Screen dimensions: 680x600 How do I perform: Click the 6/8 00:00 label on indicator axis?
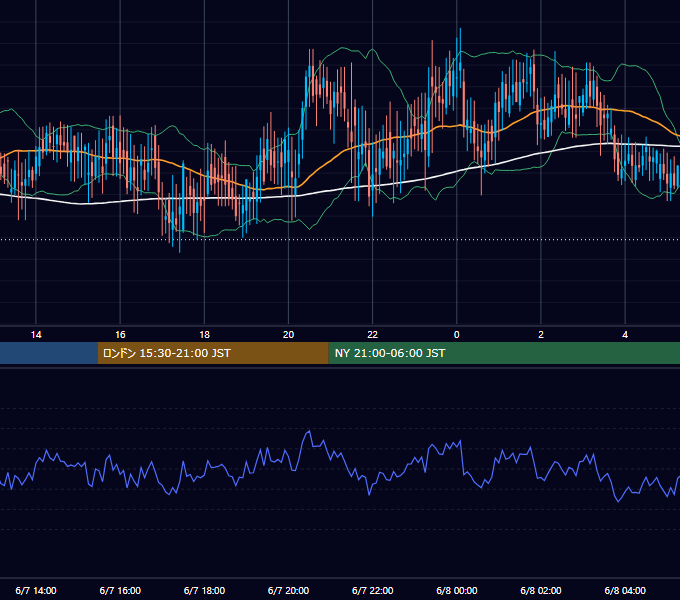tap(457, 590)
